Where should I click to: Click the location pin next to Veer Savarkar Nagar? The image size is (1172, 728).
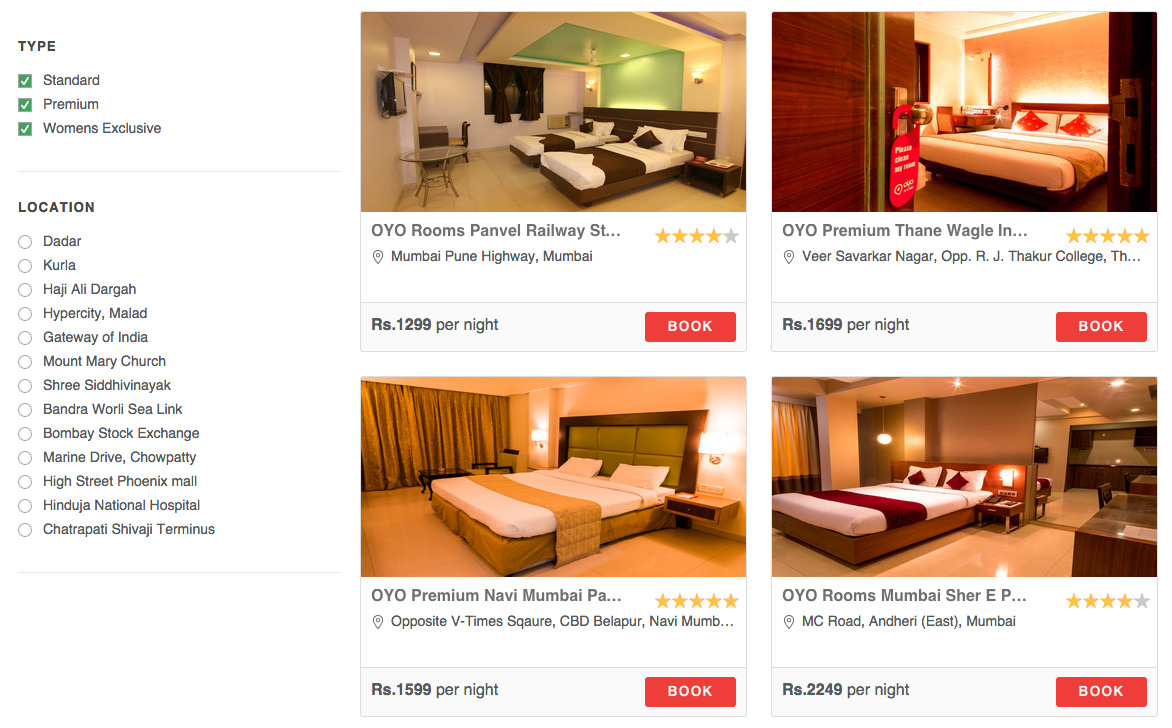789,257
